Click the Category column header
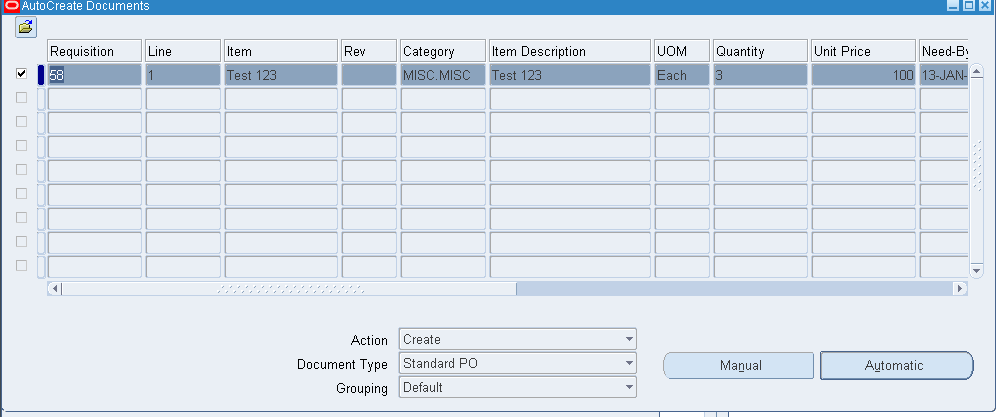Image resolution: width=998 pixels, height=417 pixels. pyautogui.click(x=443, y=51)
